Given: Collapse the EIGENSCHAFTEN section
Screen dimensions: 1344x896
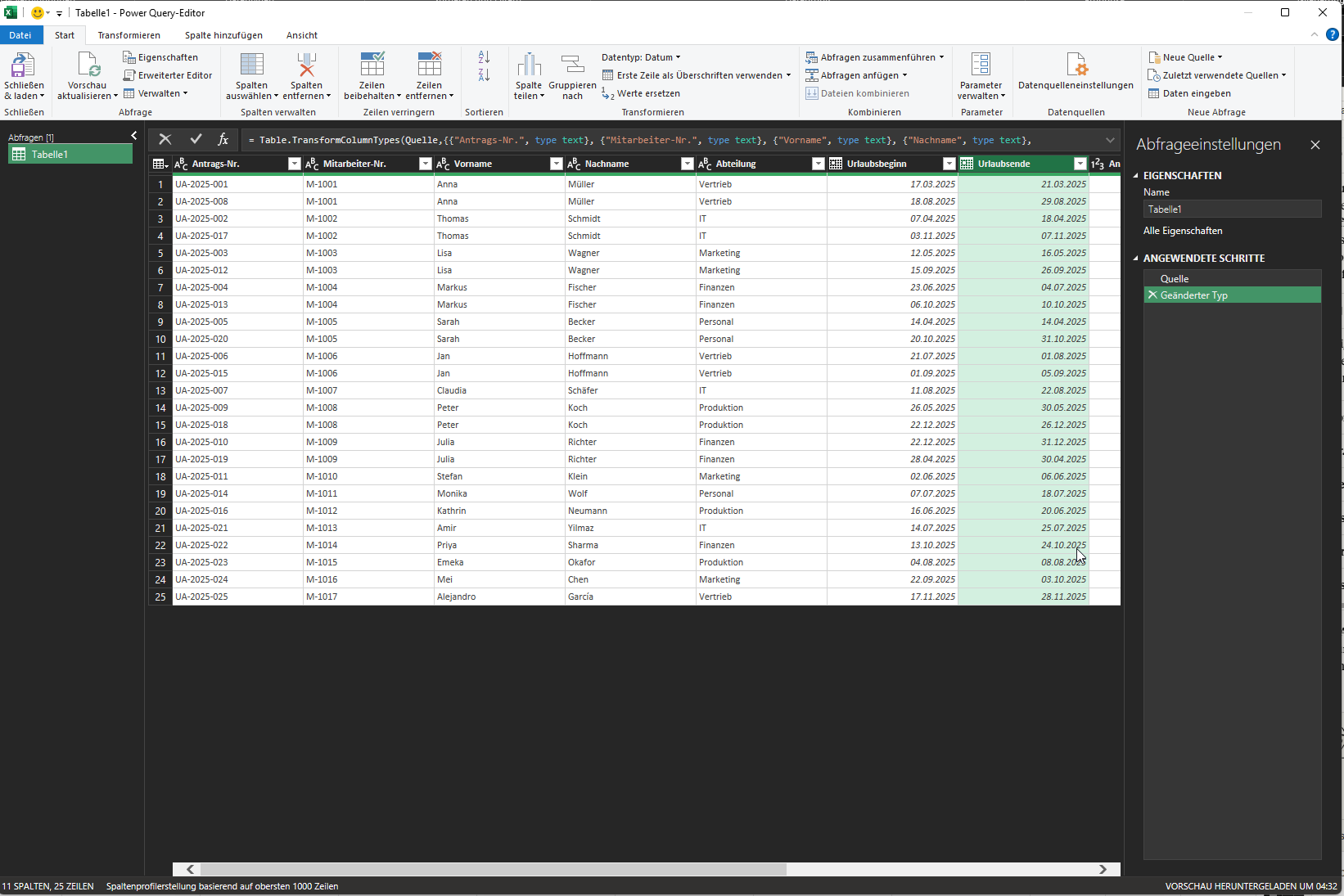Looking at the screenshot, I should 1136,176.
